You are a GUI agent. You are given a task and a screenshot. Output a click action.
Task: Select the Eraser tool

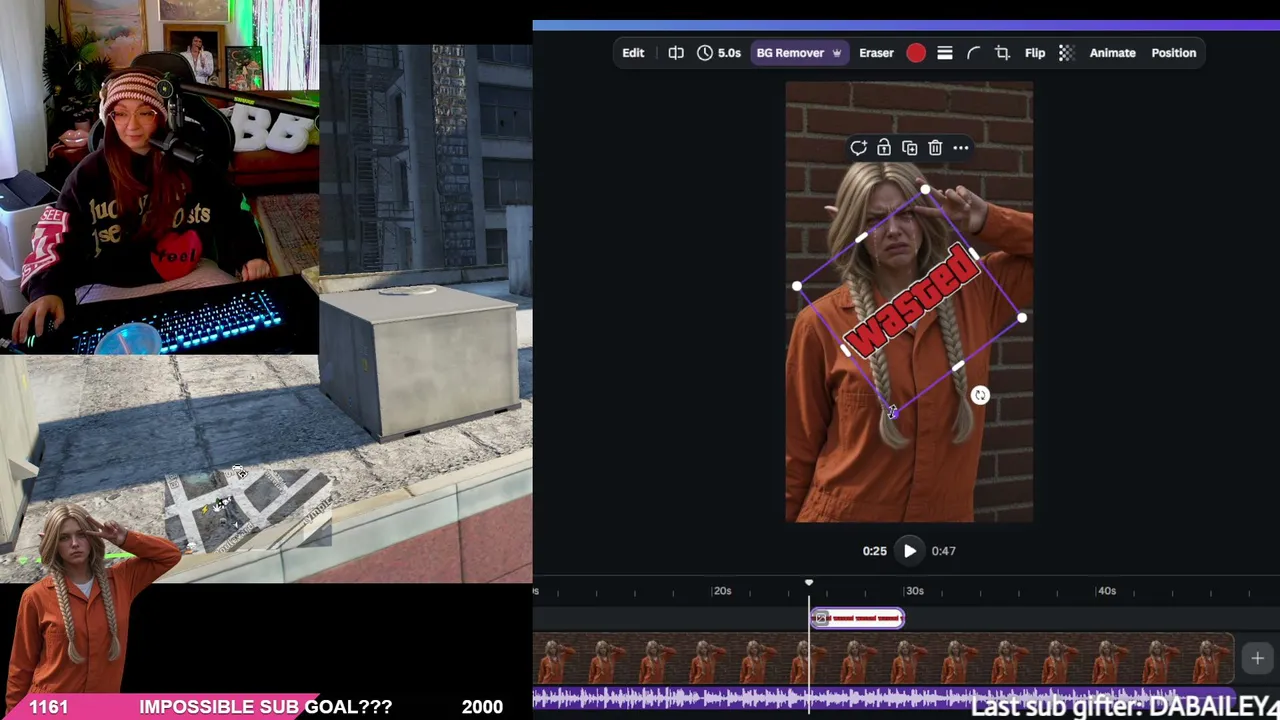pos(876,53)
